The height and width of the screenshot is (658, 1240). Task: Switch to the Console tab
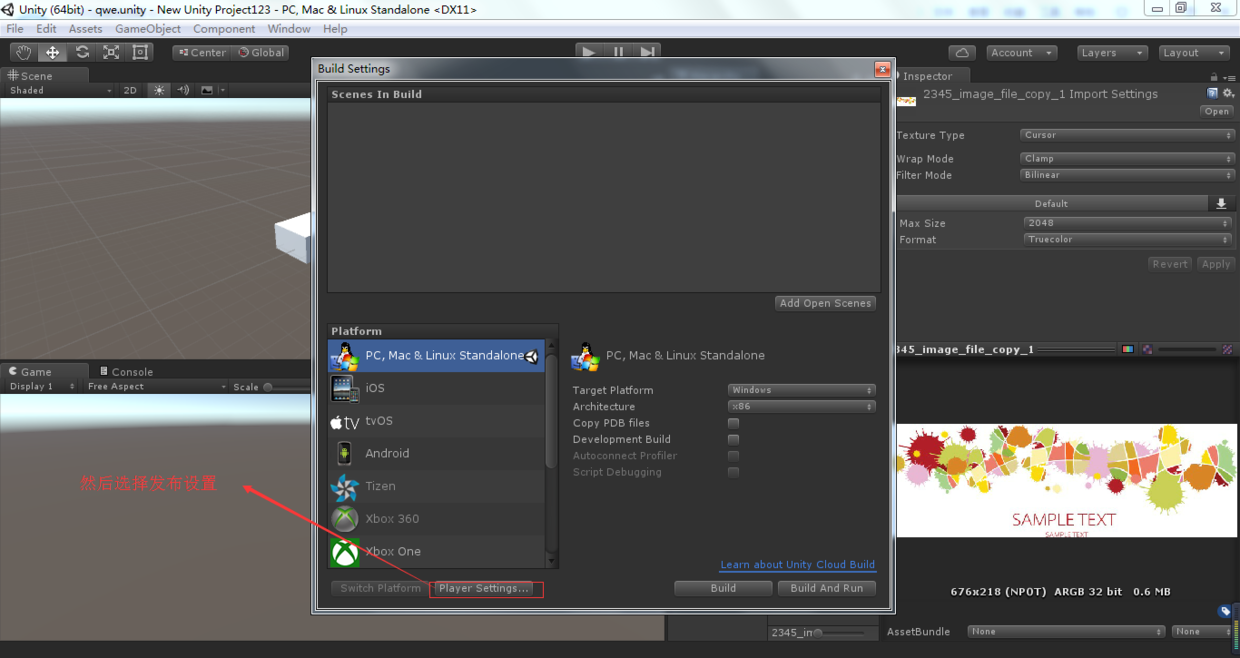131,372
